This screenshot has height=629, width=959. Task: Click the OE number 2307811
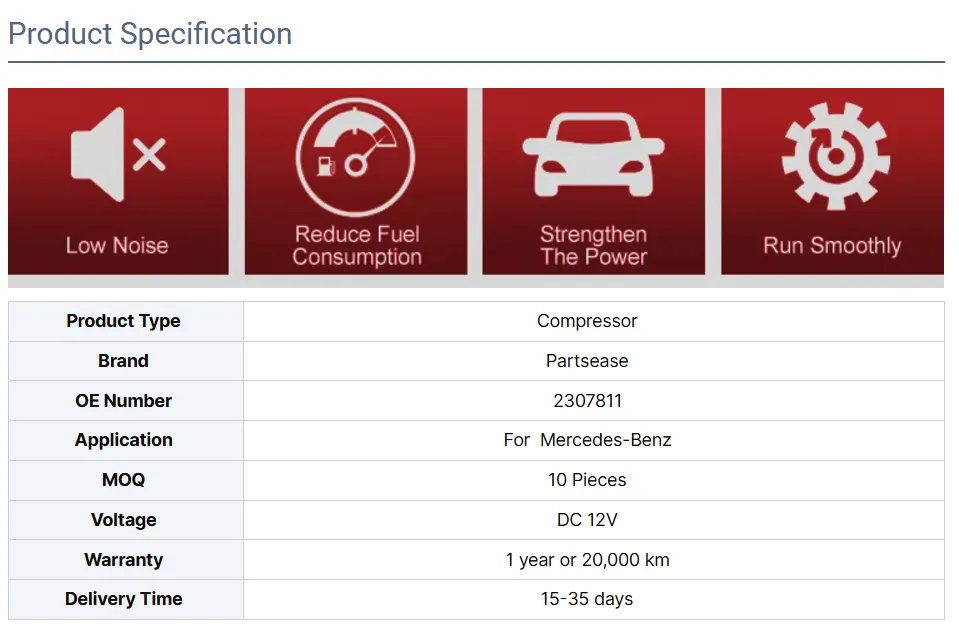click(587, 401)
